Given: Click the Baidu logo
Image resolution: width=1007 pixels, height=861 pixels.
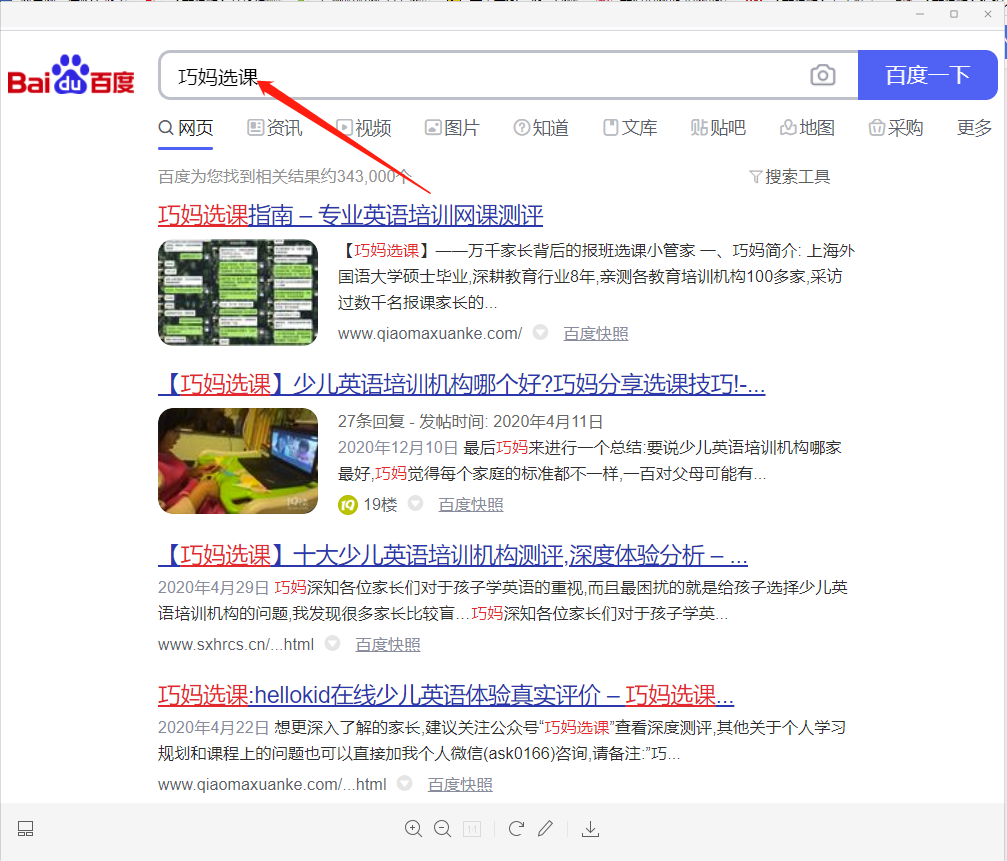Looking at the screenshot, I should 71,74.
